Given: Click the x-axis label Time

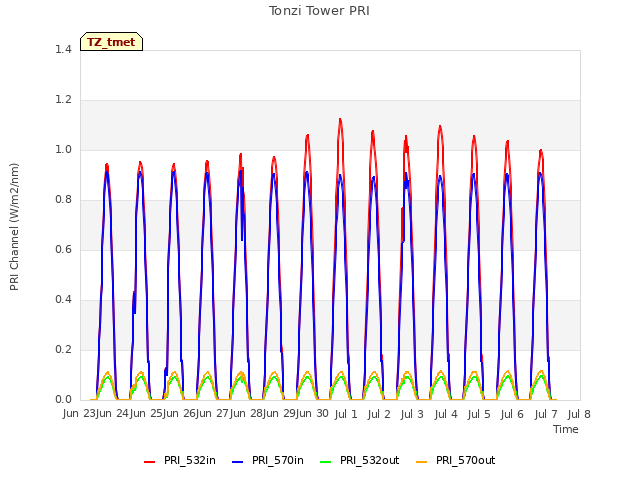Looking at the screenshot, I should tap(566, 429).
